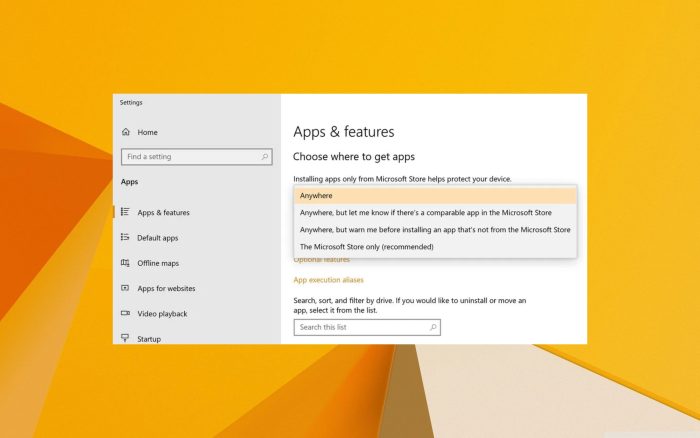Select The Microsoft Store only (recommended)
The height and width of the screenshot is (438, 700).
tap(435, 246)
